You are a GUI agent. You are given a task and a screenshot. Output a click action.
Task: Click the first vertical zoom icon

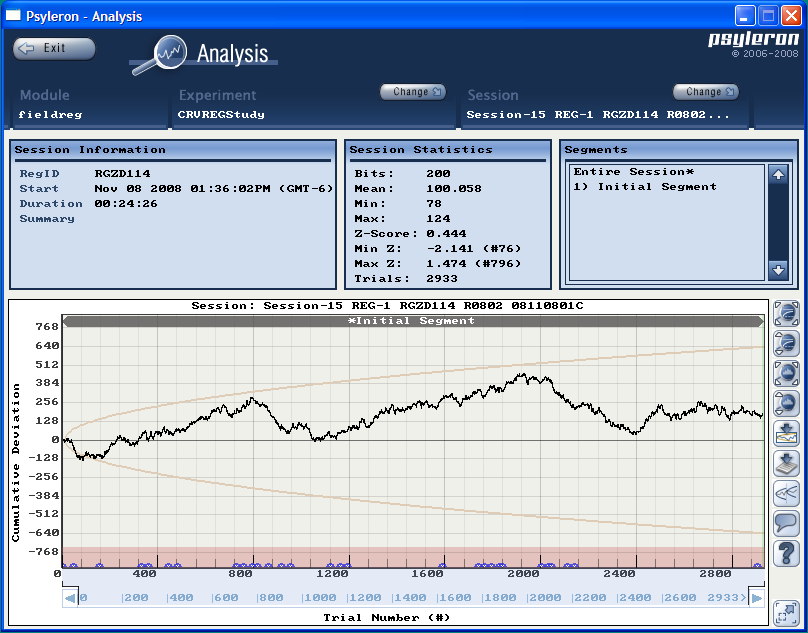point(787,374)
